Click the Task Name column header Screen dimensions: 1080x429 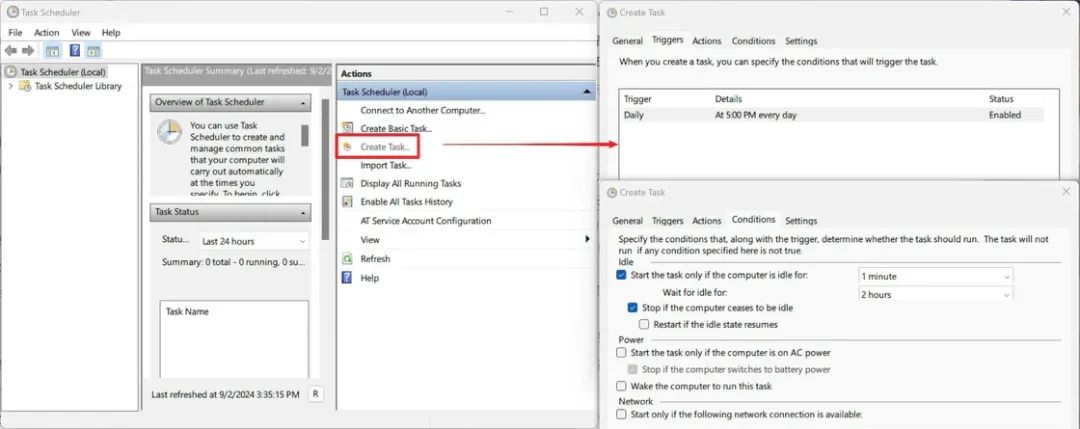tap(187, 311)
